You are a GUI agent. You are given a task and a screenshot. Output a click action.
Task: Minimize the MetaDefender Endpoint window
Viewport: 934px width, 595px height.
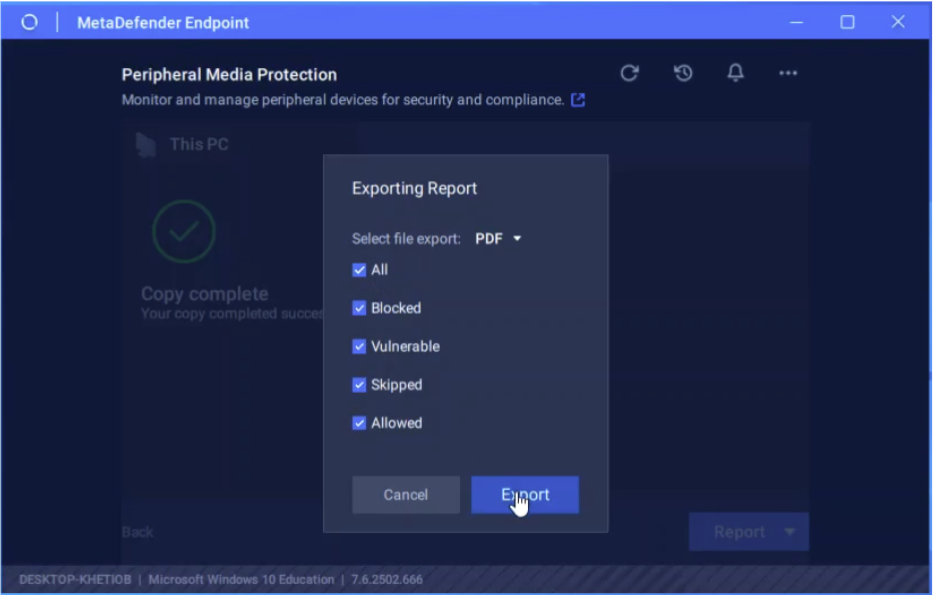[796, 23]
